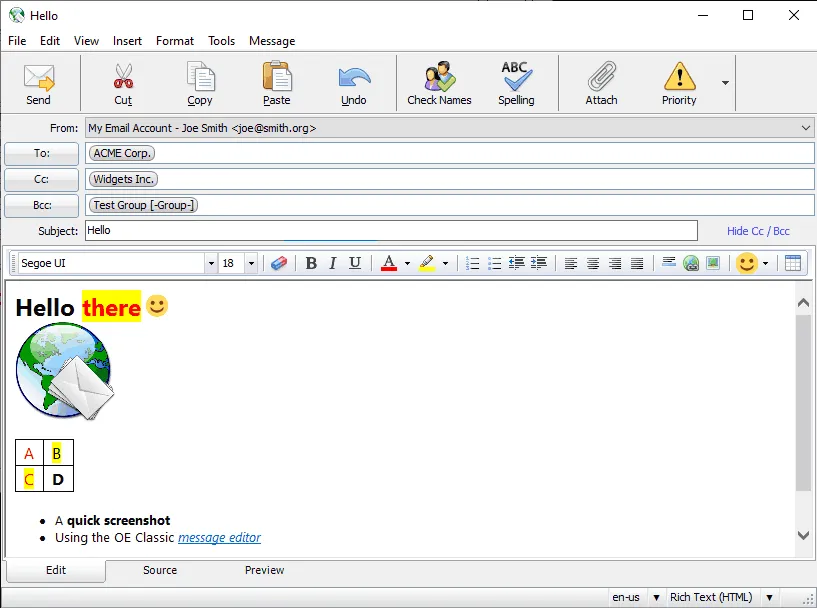This screenshot has height=608, width=817.
Task: Follow the message editor hyperlink
Action: (219, 537)
